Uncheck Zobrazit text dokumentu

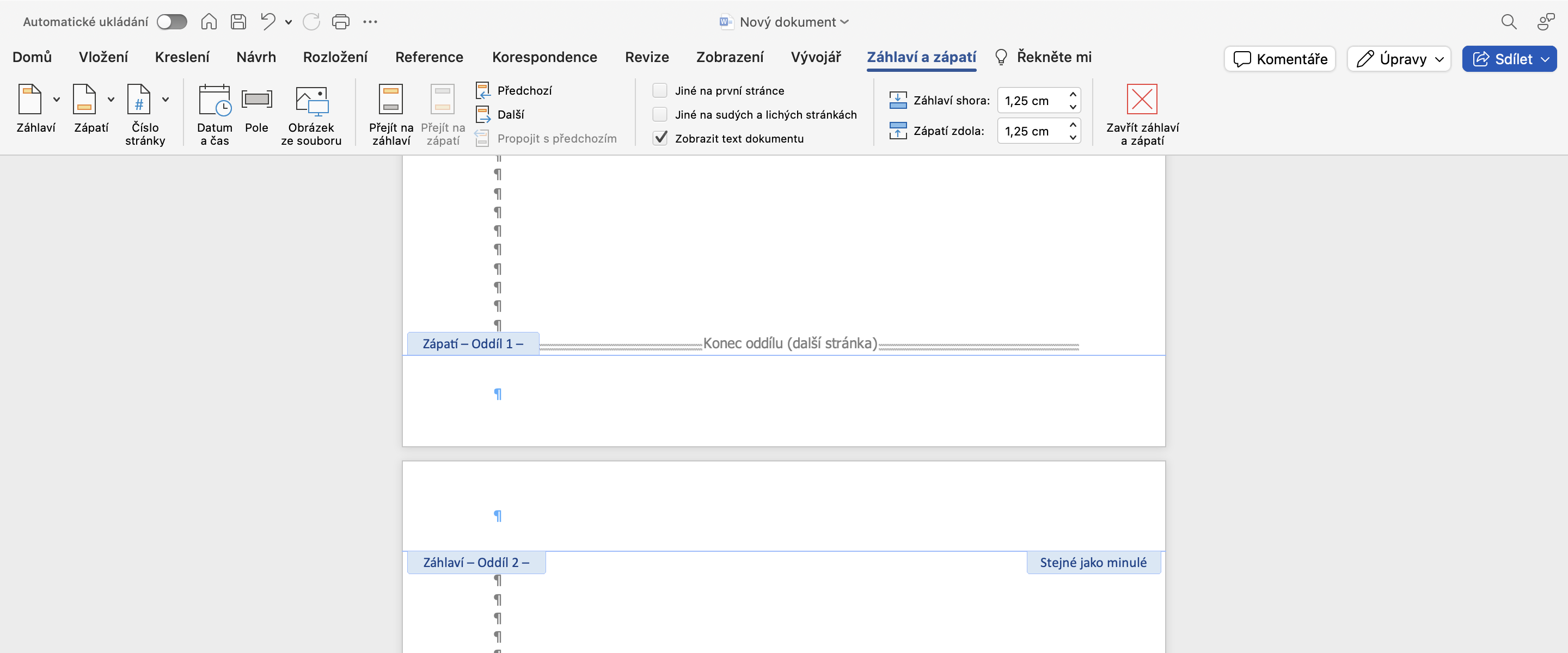(x=660, y=138)
